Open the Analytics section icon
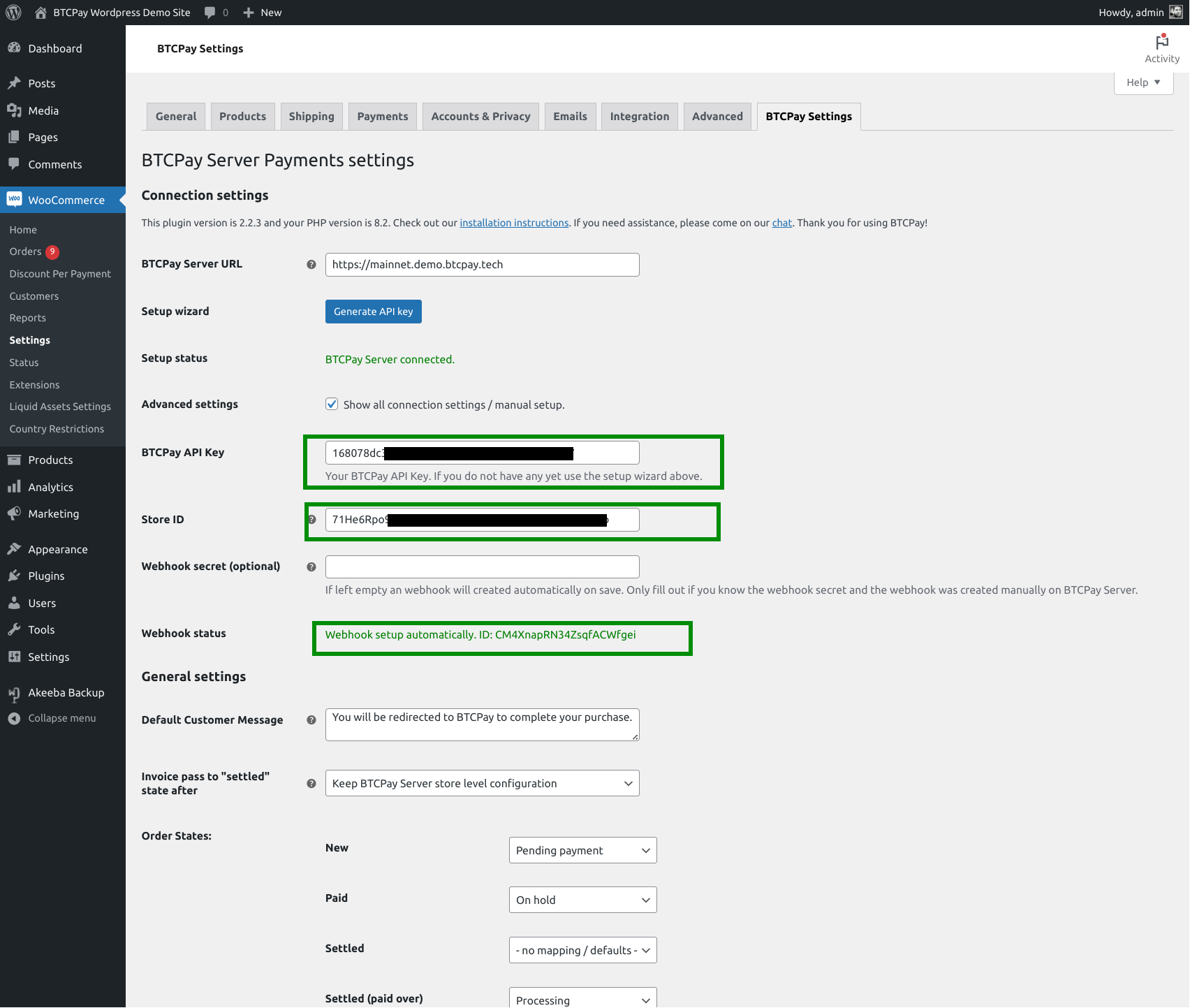The image size is (1190, 1008). 15,486
